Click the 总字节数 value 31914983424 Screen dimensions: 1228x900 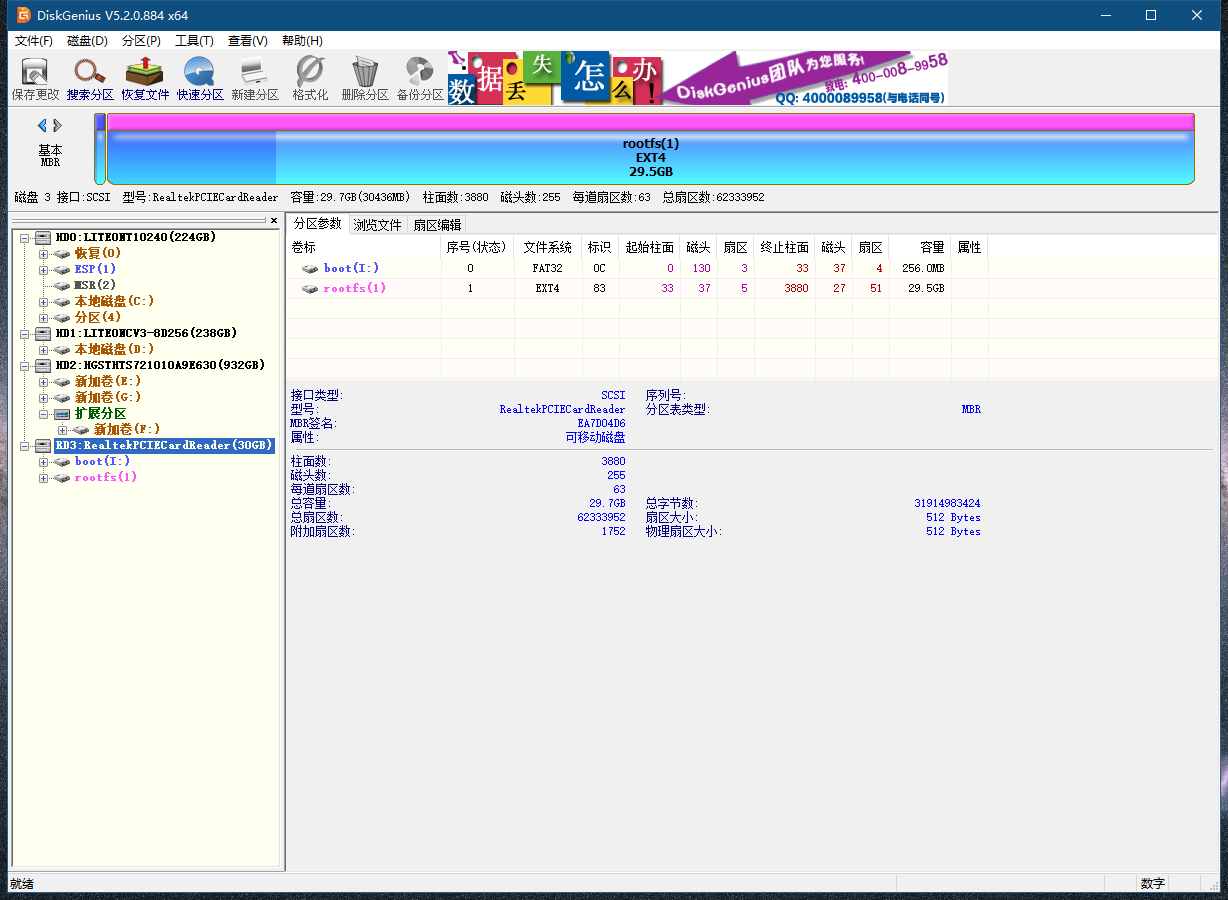click(947, 503)
